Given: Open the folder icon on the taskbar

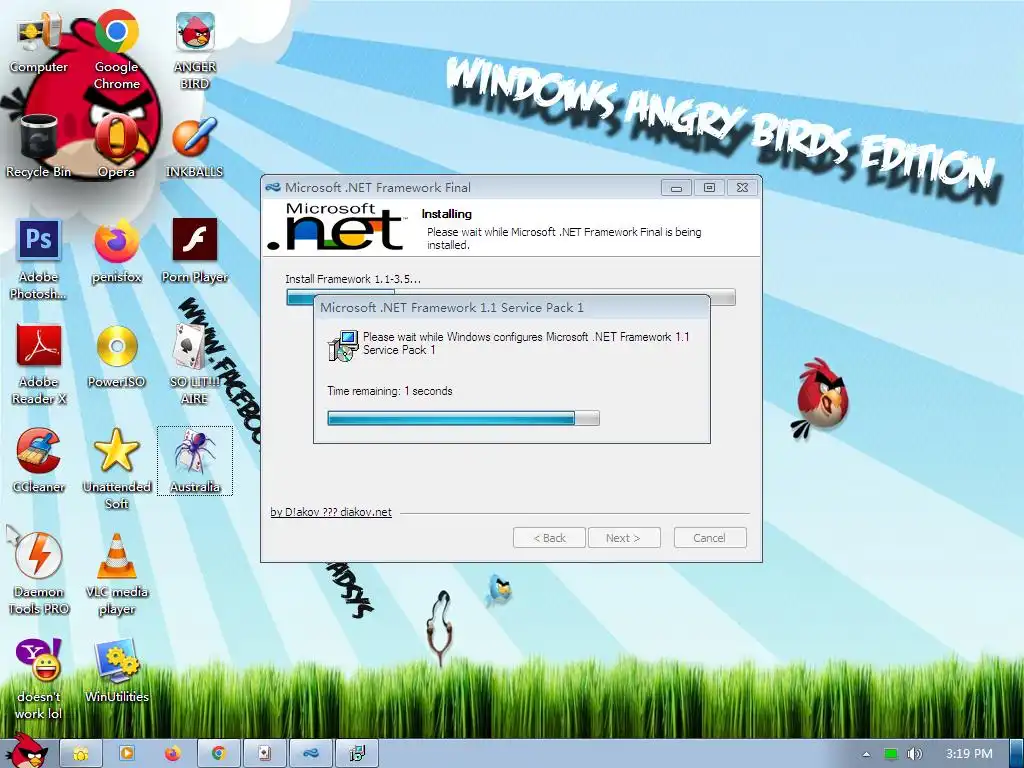Looking at the screenshot, I should point(81,754).
